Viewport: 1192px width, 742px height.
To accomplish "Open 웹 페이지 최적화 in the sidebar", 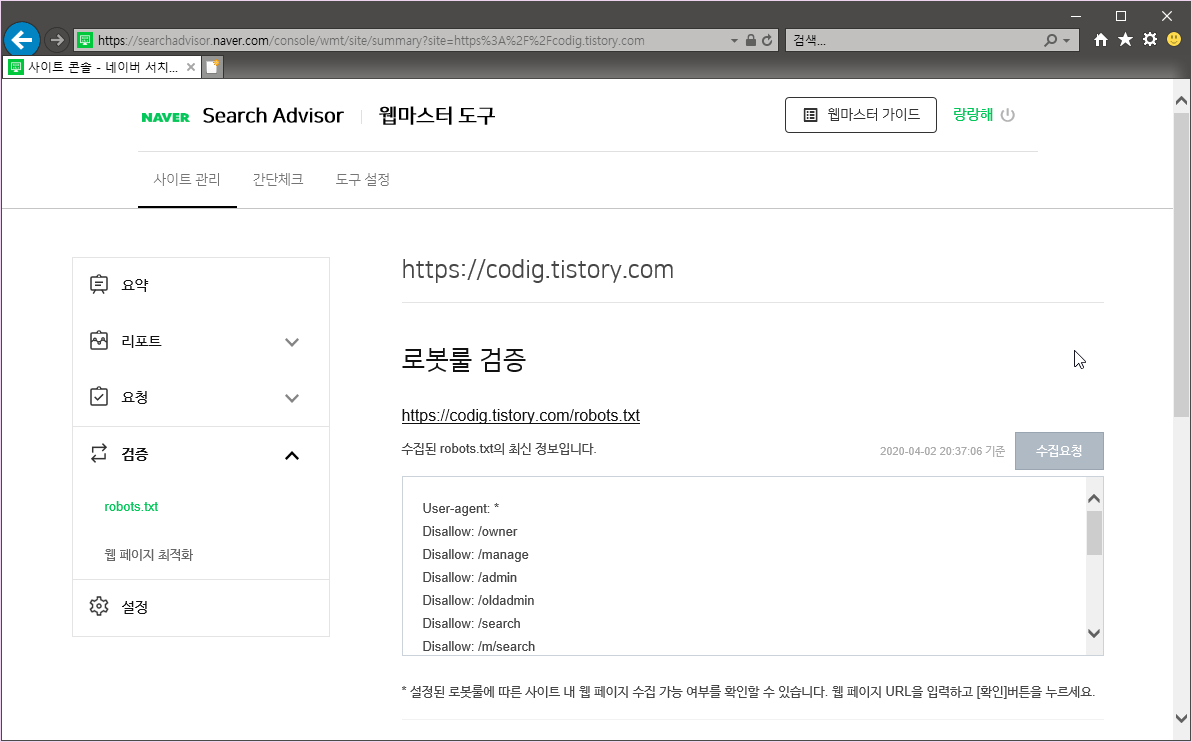I will pos(149,555).
